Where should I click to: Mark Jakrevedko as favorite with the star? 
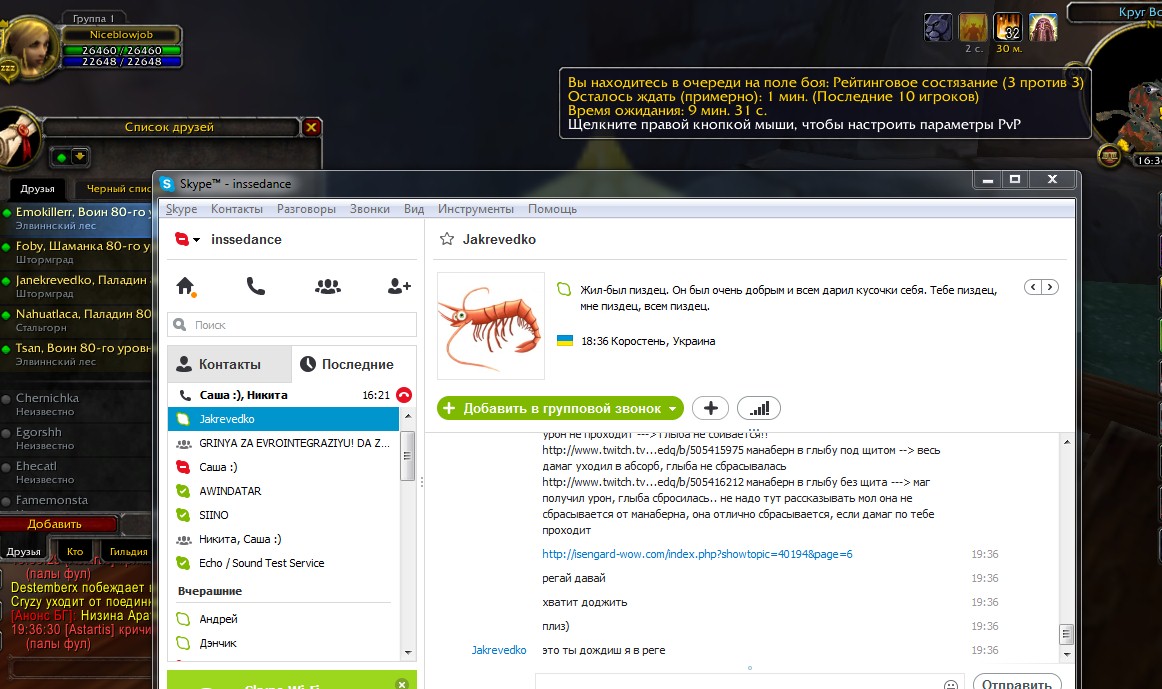pos(447,239)
